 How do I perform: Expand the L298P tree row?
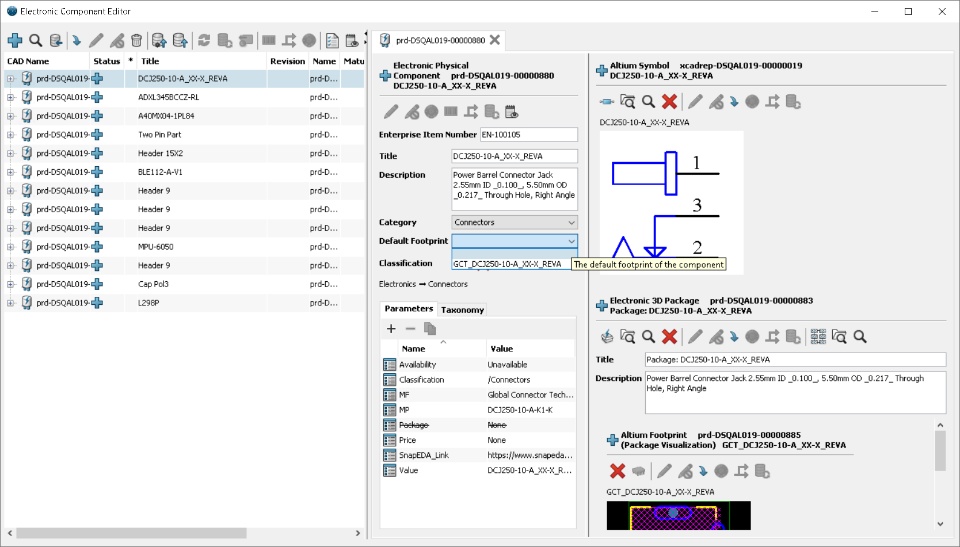(x=10, y=303)
